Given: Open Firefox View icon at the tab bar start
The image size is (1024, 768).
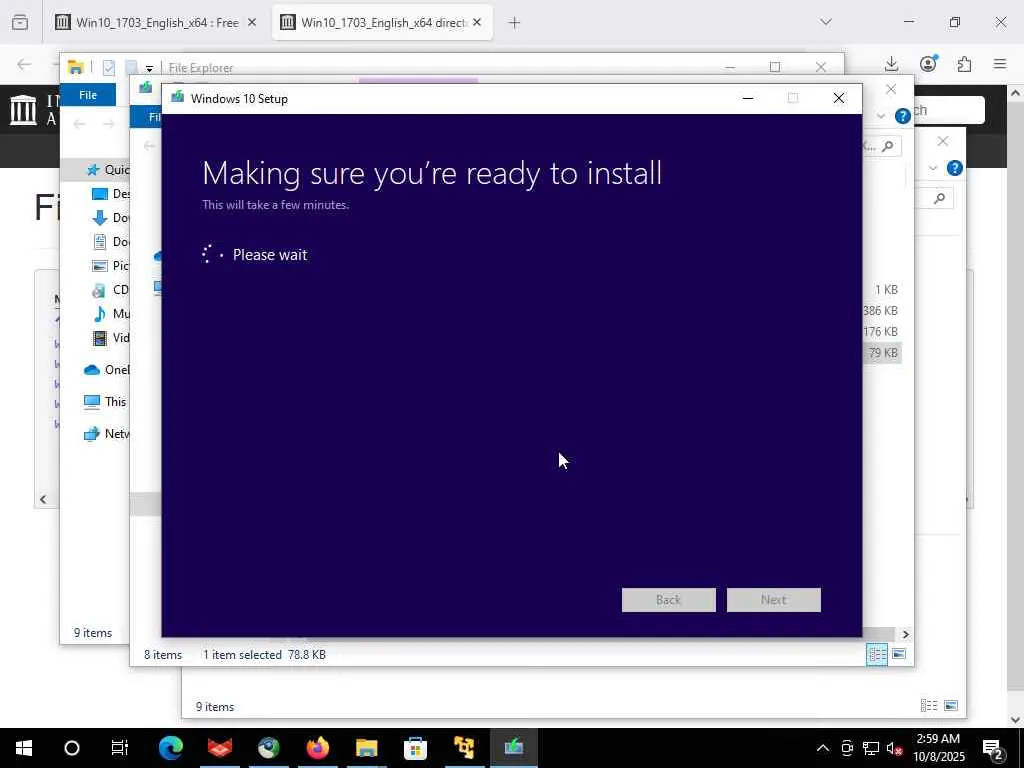Looking at the screenshot, I should pyautogui.click(x=20, y=23).
